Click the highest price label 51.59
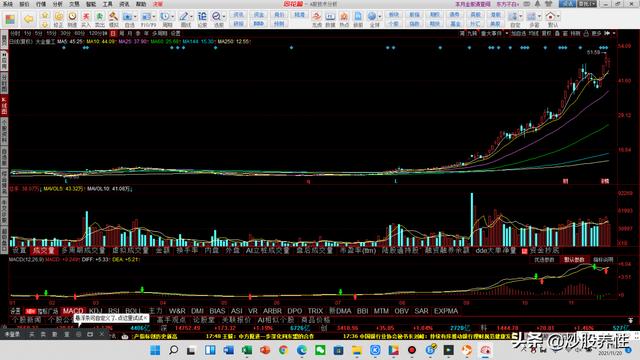The width and height of the screenshot is (640, 360). (x=594, y=52)
